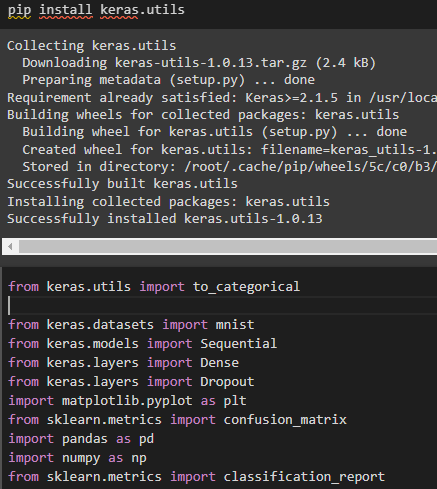
Task: Click 'matplotlib.pyplot' in the import statement
Action: 127,401
